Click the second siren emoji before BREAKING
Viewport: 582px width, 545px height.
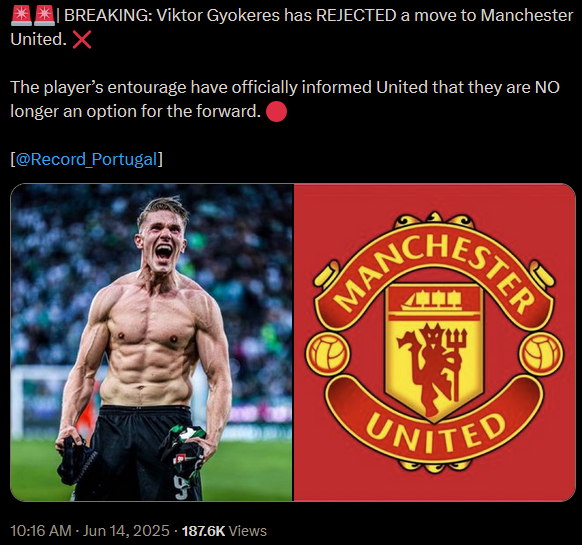point(44,15)
